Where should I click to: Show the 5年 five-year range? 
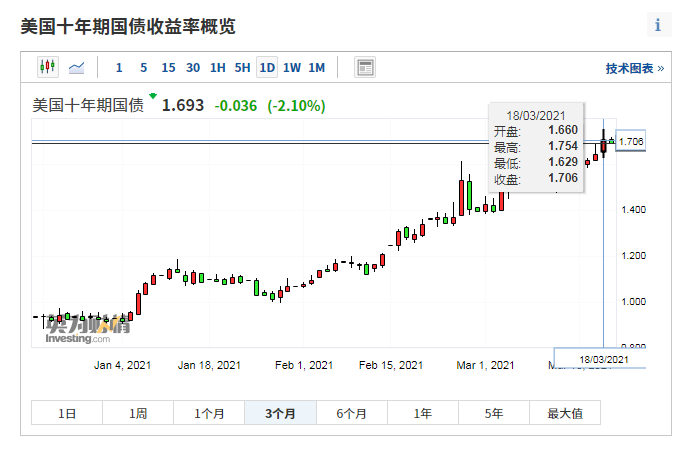494,413
